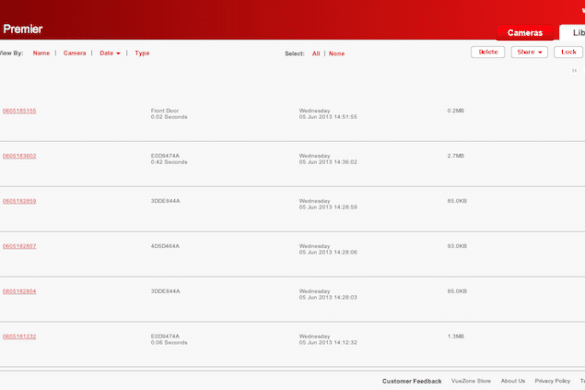Click timestamp 05 Jun 2013 14:51:55
Viewport: 585px width, 390px height.
(328, 117)
